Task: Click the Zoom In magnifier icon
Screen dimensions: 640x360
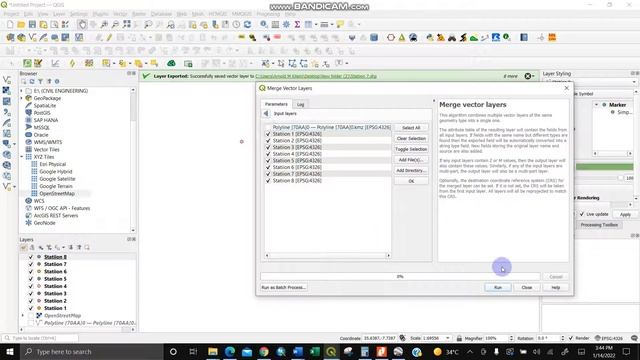Action: point(104,24)
